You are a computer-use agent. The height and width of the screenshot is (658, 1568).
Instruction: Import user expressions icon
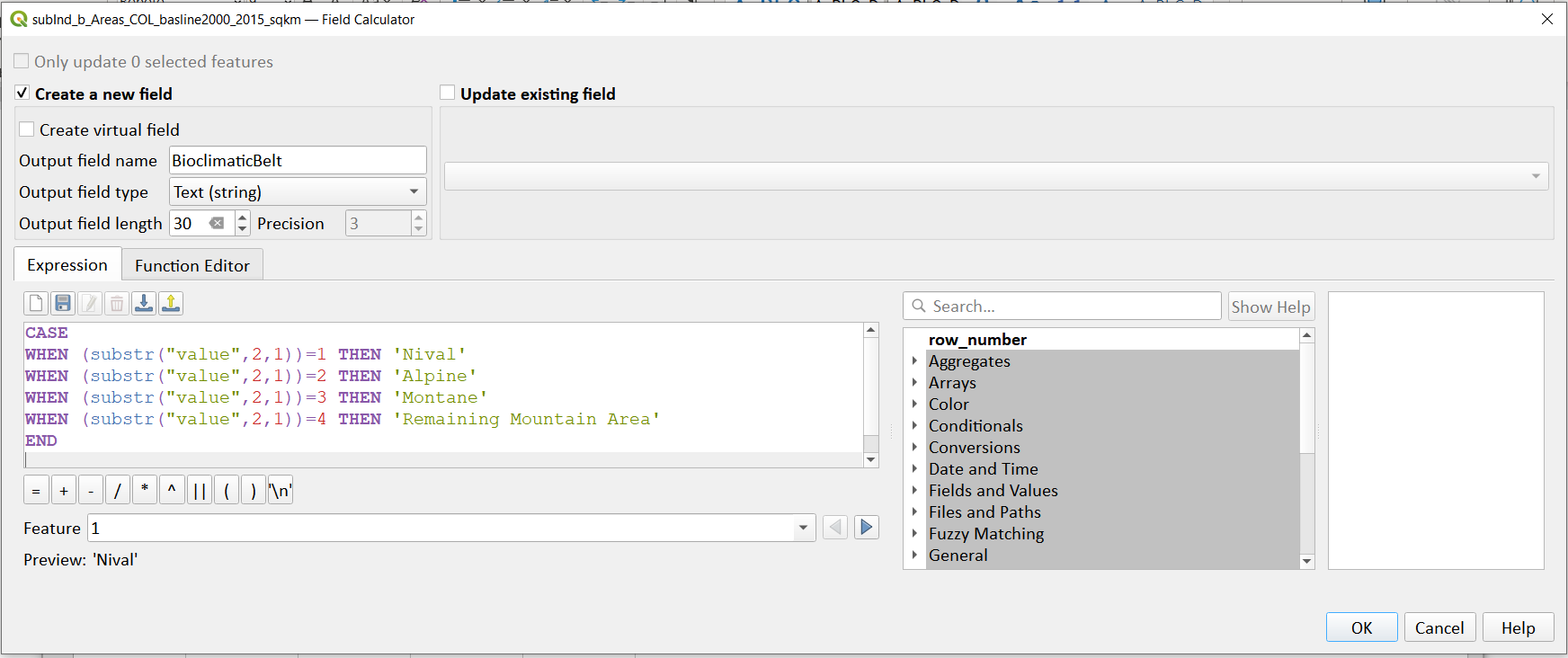pos(144,304)
